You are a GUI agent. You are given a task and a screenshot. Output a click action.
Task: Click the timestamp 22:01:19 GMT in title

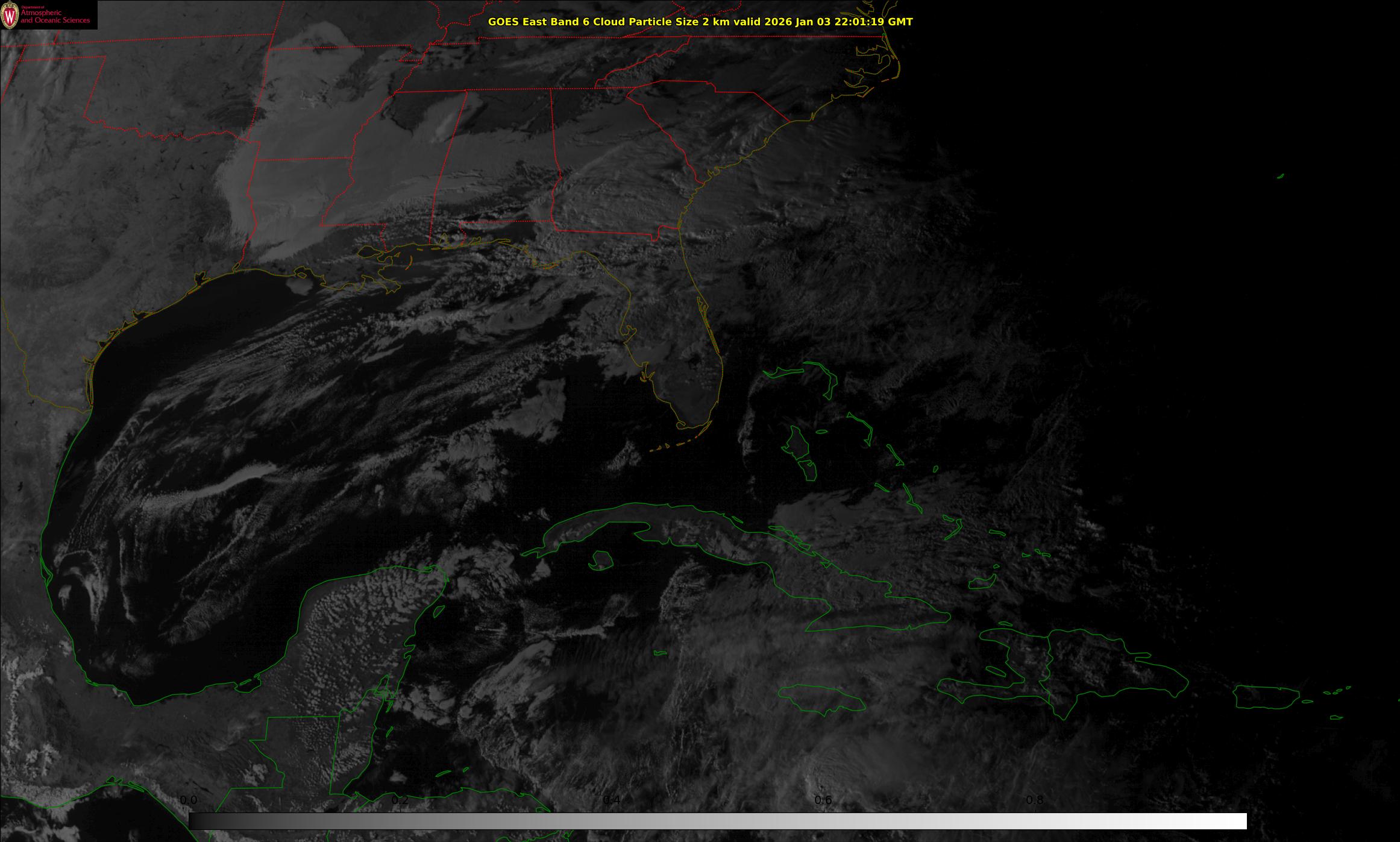coord(872,22)
